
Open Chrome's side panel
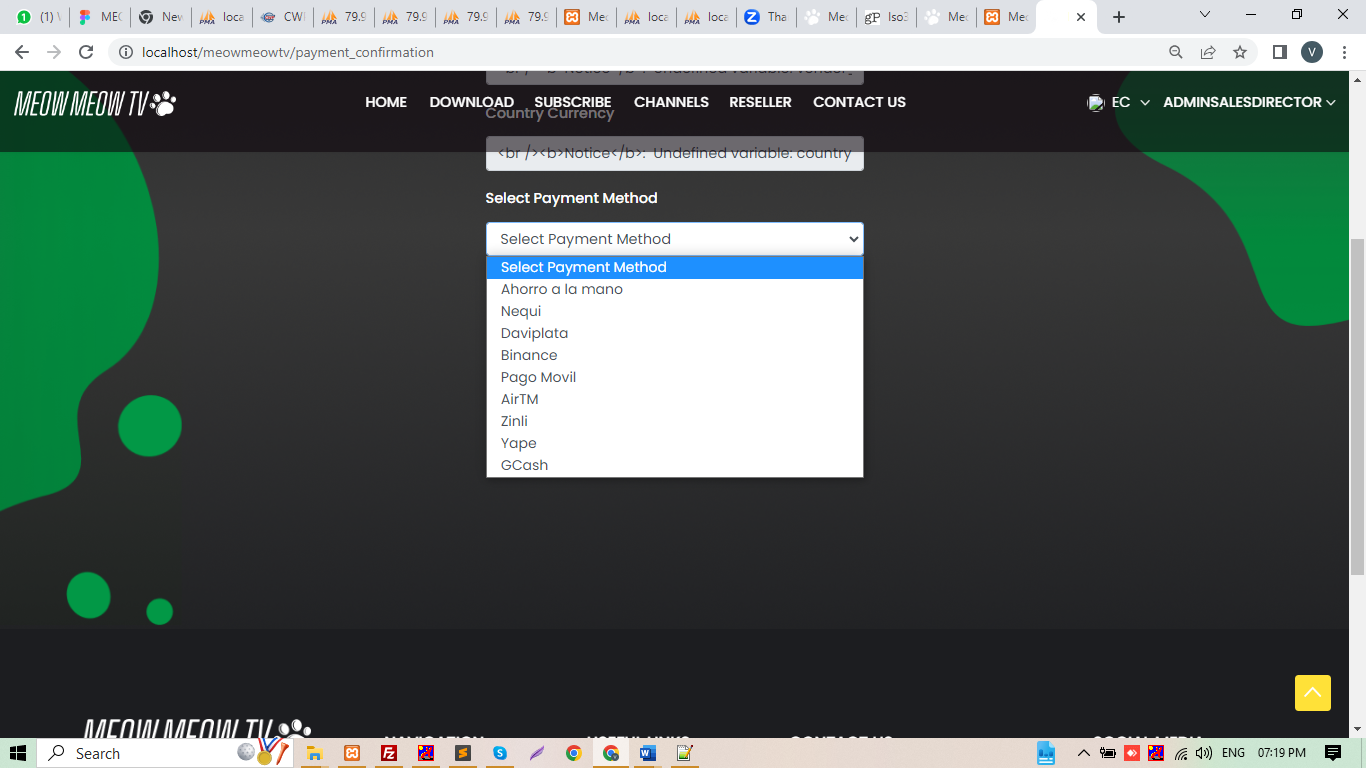click(1279, 52)
